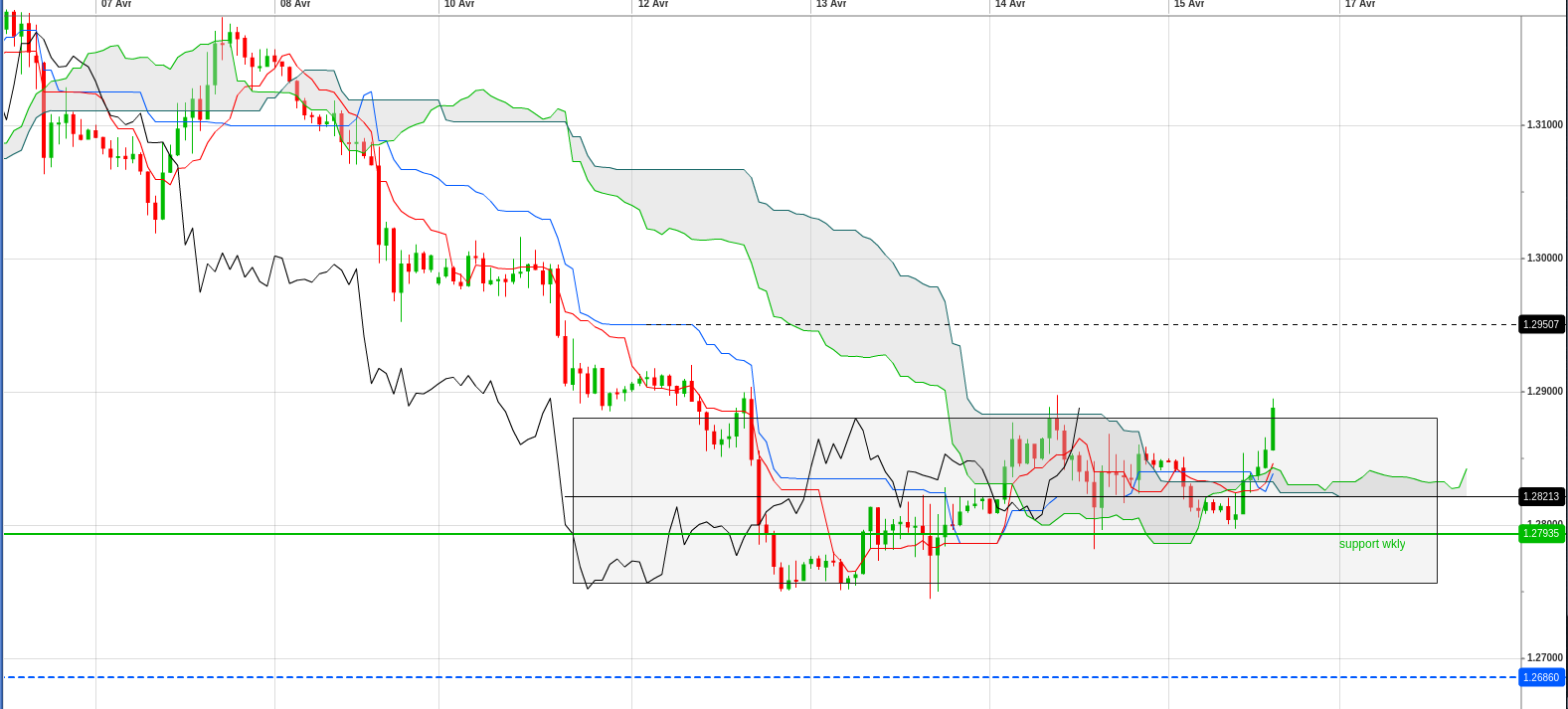Click the '10 Avr' date label
Viewport: 1568px width, 709px height.
coord(459,4)
